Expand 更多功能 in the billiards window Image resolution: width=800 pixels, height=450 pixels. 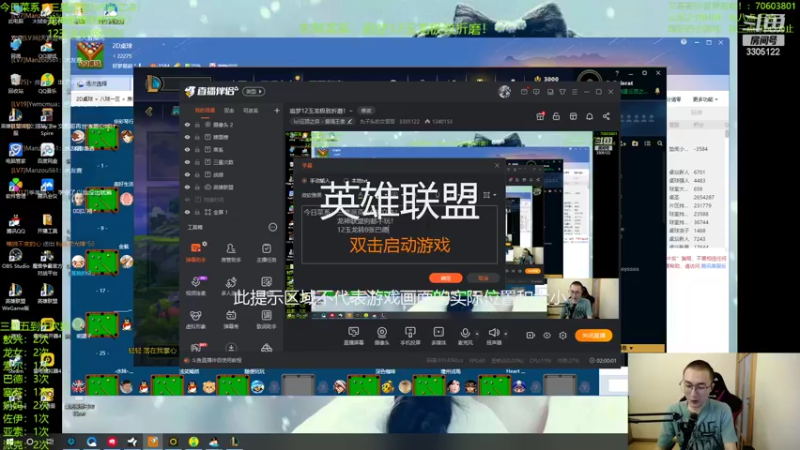(705, 99)
